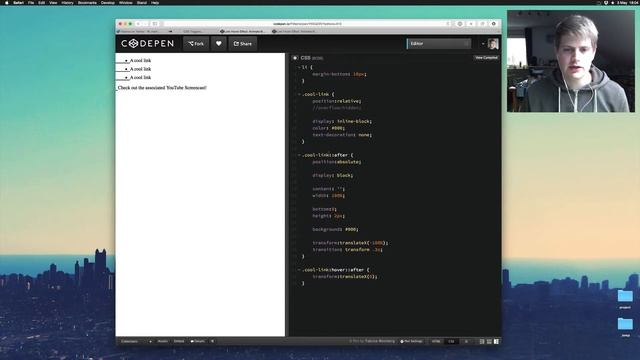Collapse the li rule fold arrow

pos(299,67)
